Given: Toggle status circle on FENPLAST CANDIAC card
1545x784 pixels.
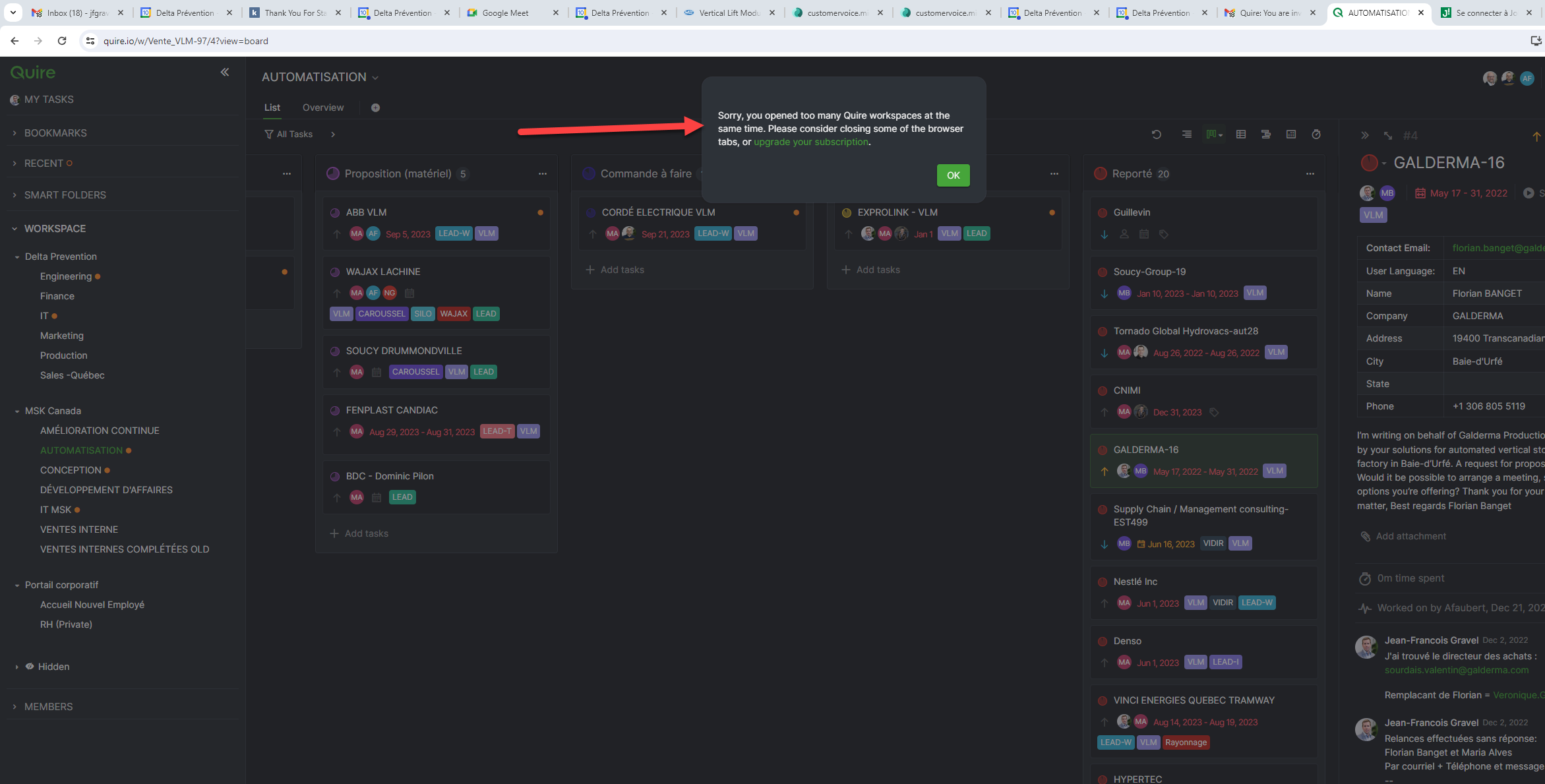Looking at the screenshot, I should [x=335, y=411].
